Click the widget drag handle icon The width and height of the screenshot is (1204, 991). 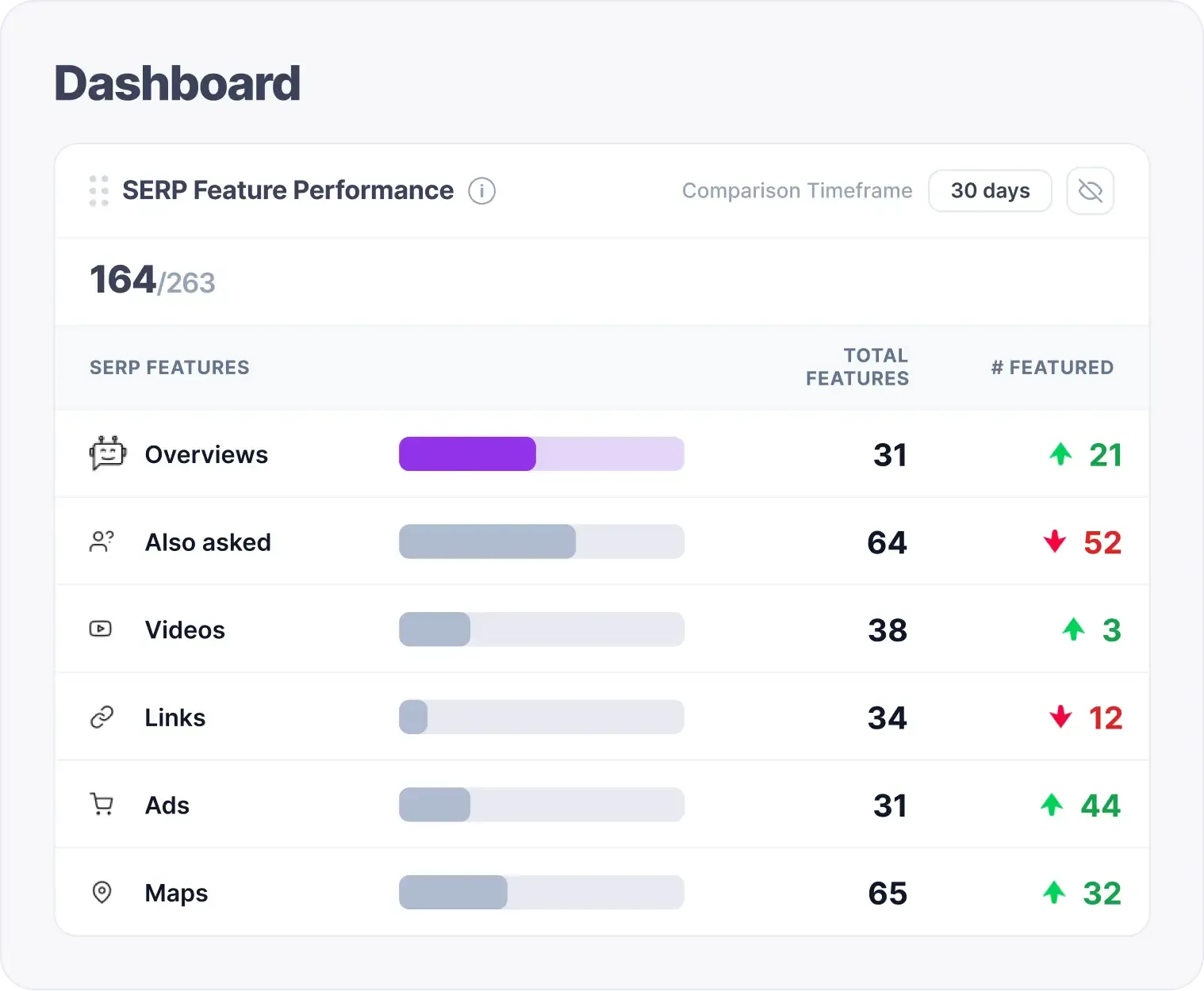click(x=98, y=190)
